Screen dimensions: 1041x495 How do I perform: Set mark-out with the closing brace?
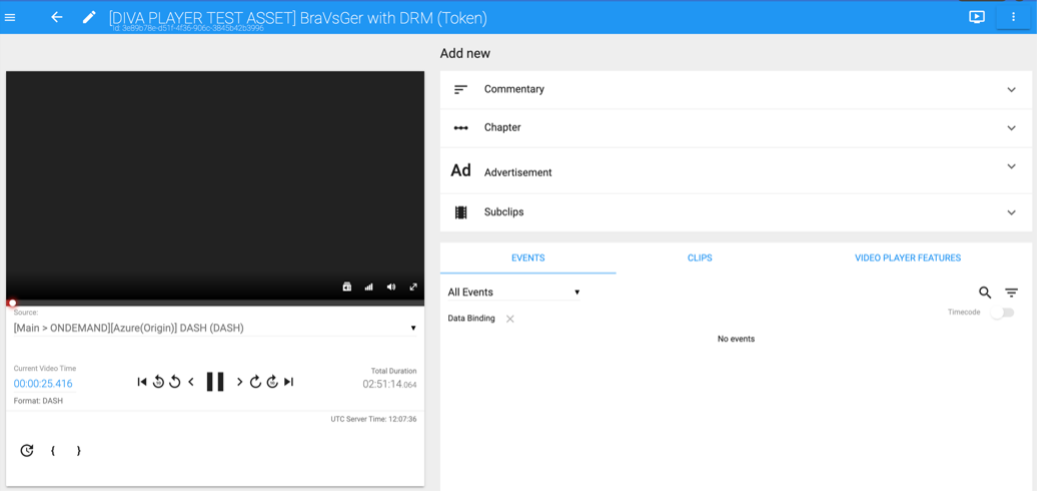tap(78, 451)
